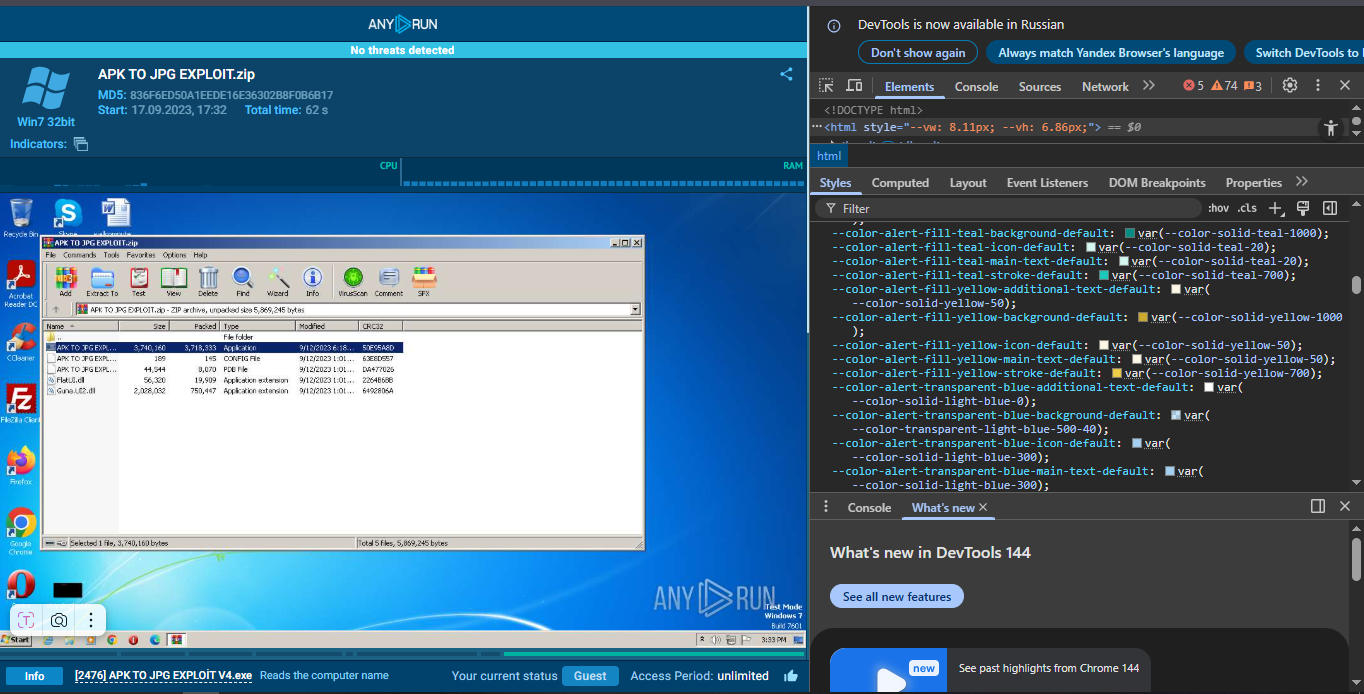Toggle the .cls element classes panel
The image size is (1364, 694).
point(1247,208)
